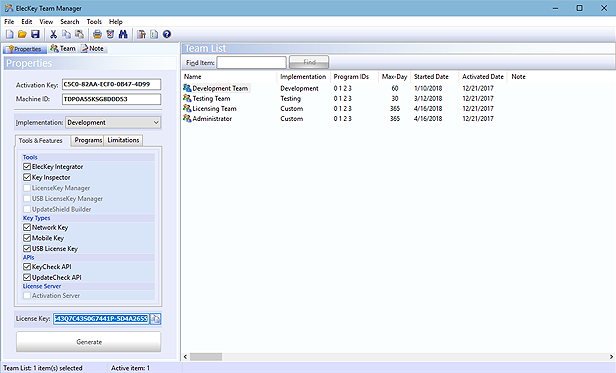Switch to the Note panel tab

click(x=92, y=49)
